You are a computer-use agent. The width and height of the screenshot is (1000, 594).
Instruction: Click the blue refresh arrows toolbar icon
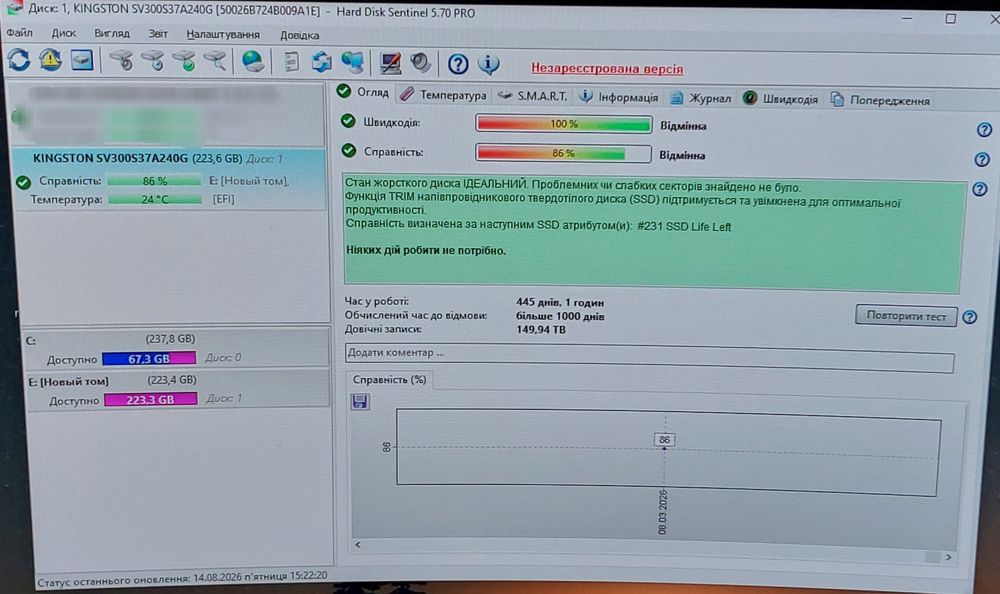point(19,61)
